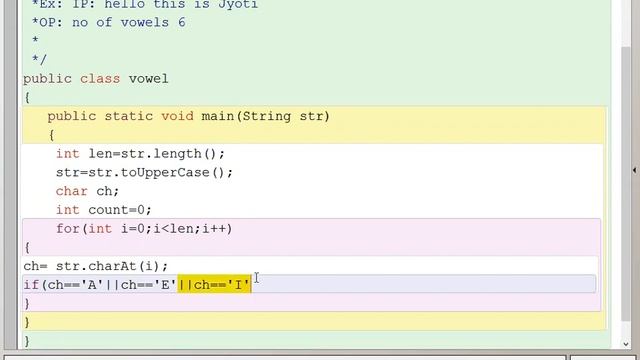Viewport: 640px width, 360px height.
Task: Click the '*/' comment end line
Action: coord(39,60)
